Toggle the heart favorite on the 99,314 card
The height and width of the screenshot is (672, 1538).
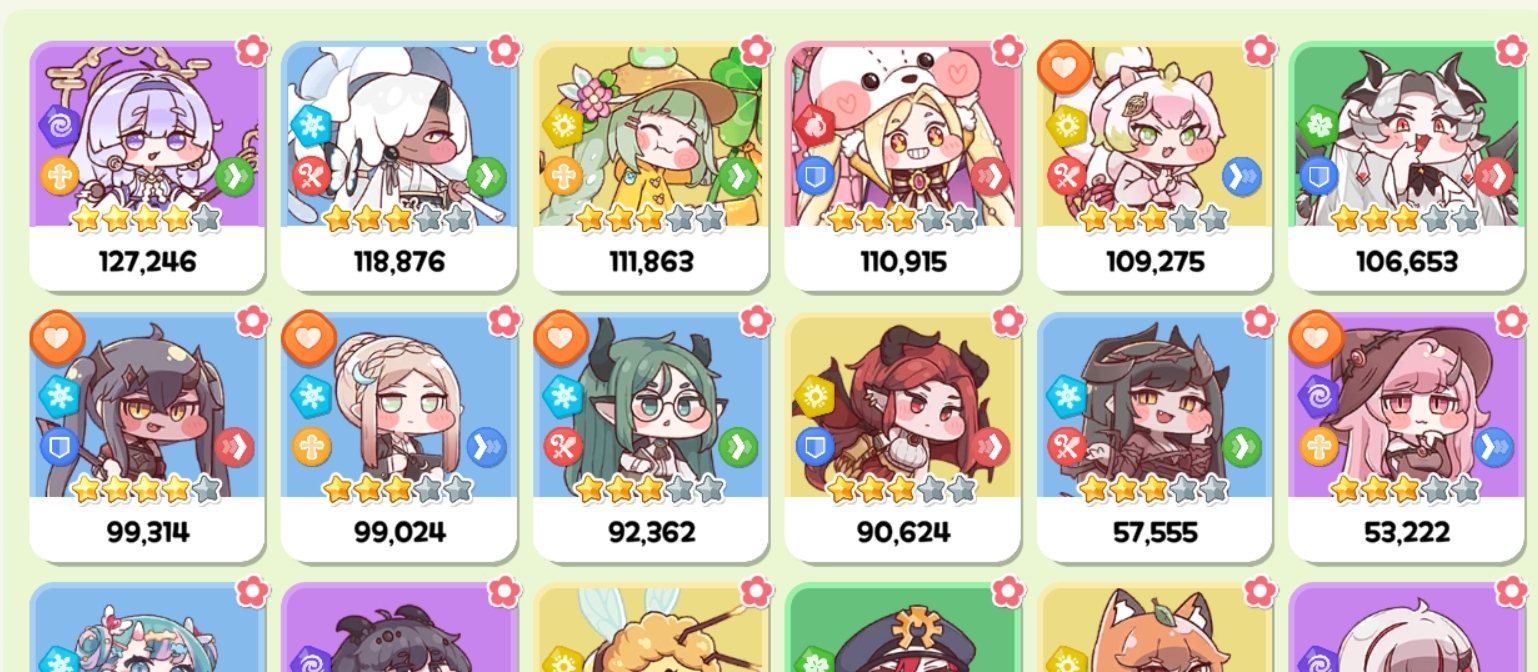click(56, 337)
